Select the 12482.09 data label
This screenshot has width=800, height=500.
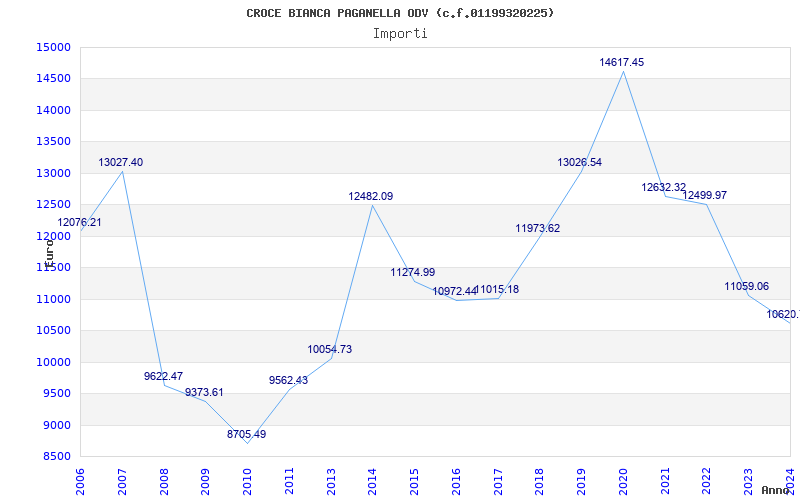tap(371, 196)
